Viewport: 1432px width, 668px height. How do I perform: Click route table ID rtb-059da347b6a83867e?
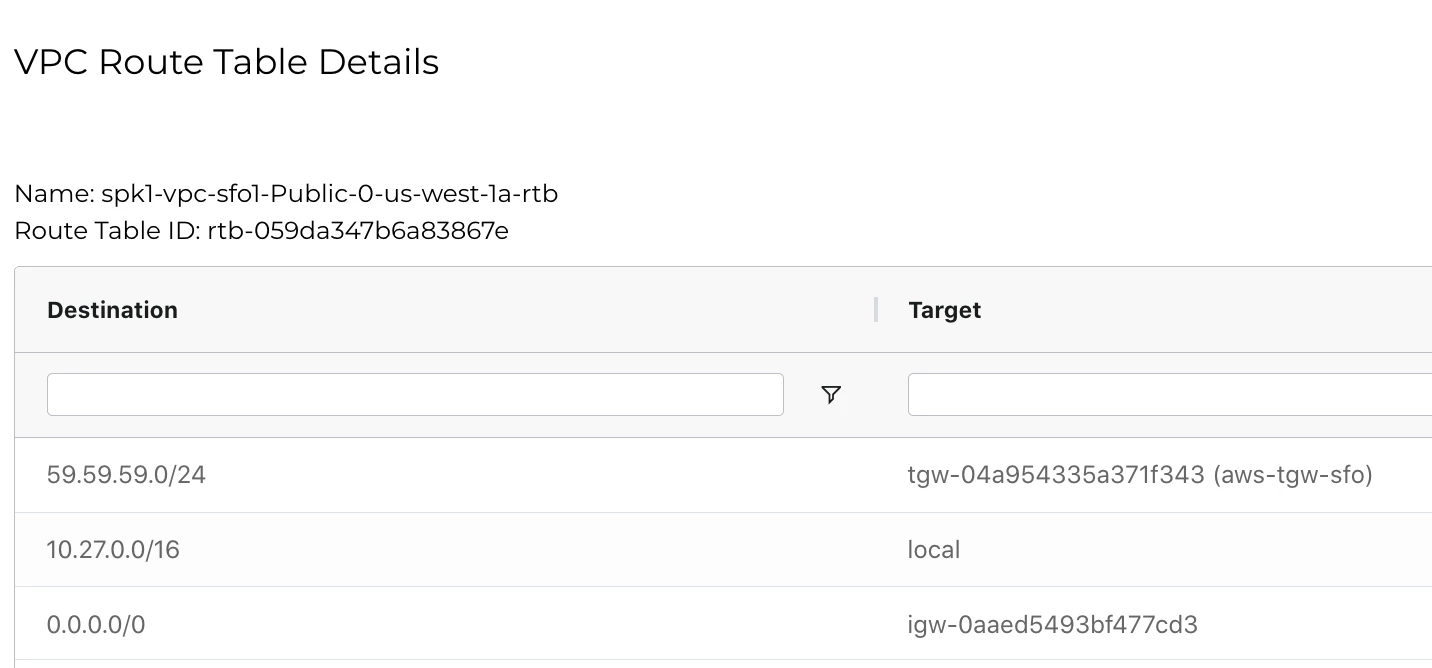click(x=358, y=230)
